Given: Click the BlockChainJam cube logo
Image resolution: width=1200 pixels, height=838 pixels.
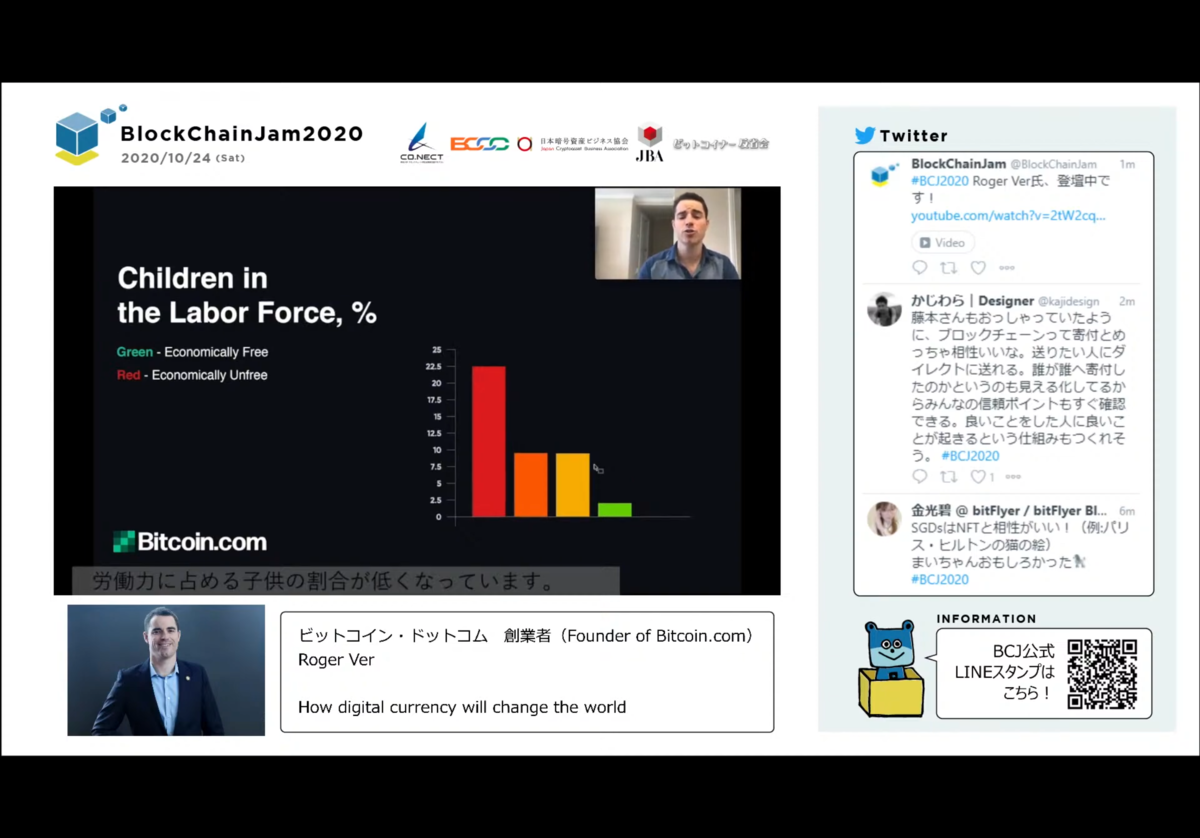Looking at the screenshot, I should point(90,135).
